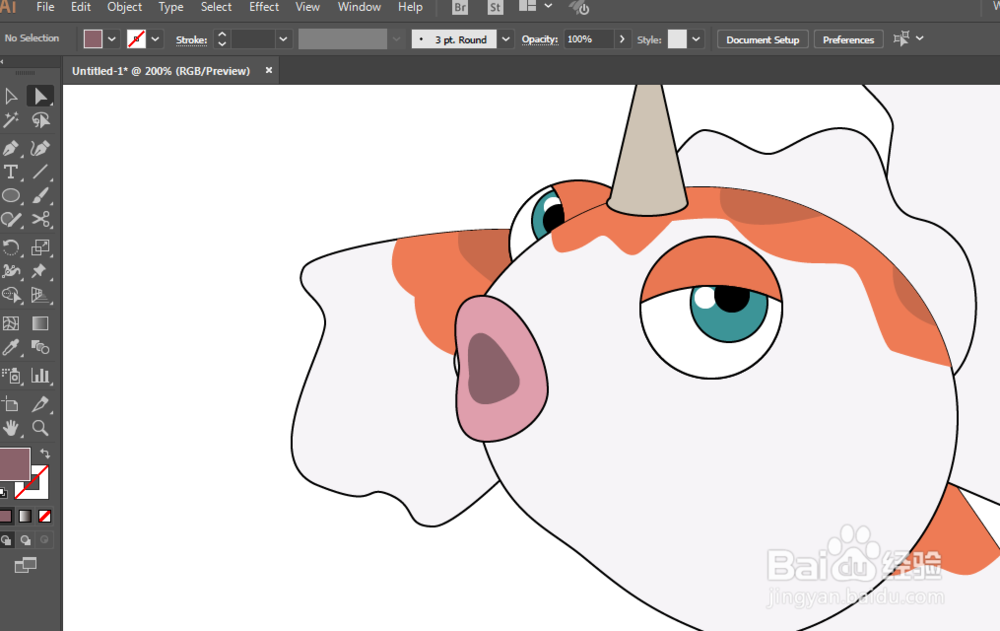Open the Window menu
This screenshot has height=631, width=1000.
click(x=359, y=7)
